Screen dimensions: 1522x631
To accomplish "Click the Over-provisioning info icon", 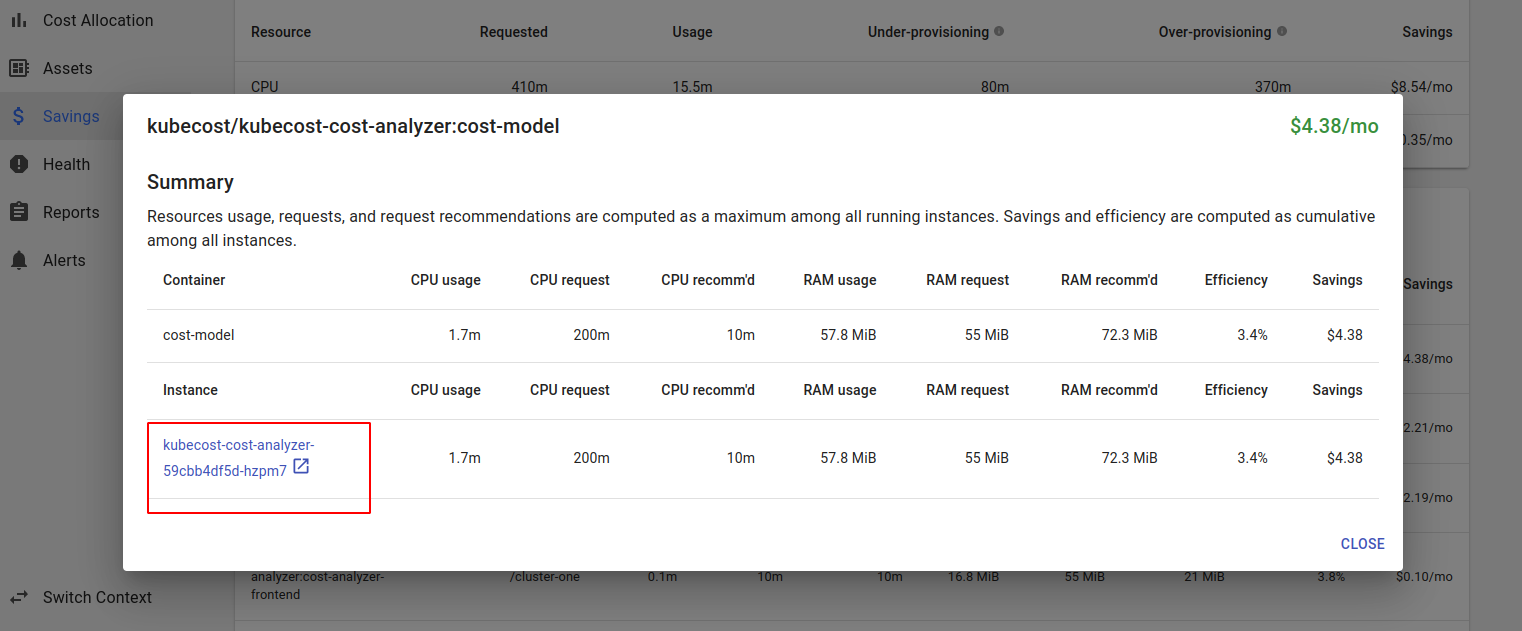I will coord(1282,31).
